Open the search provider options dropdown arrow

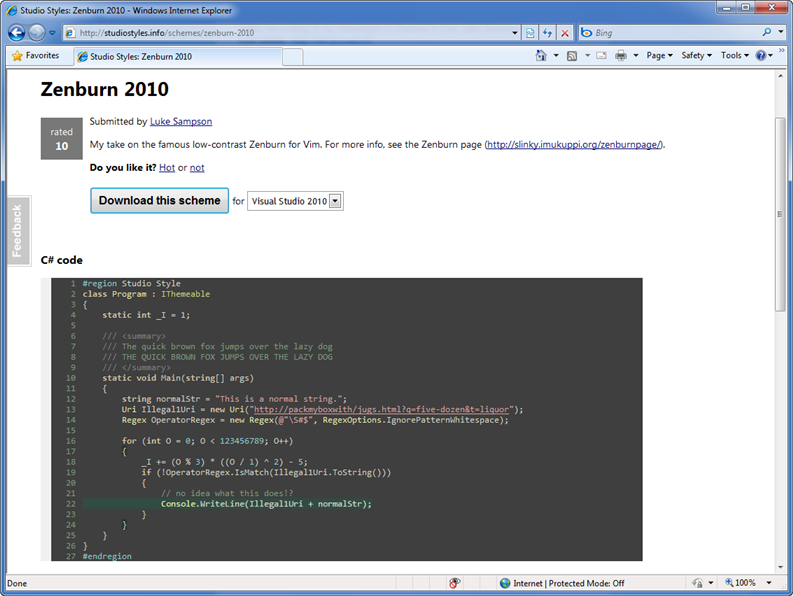[781, 32]
